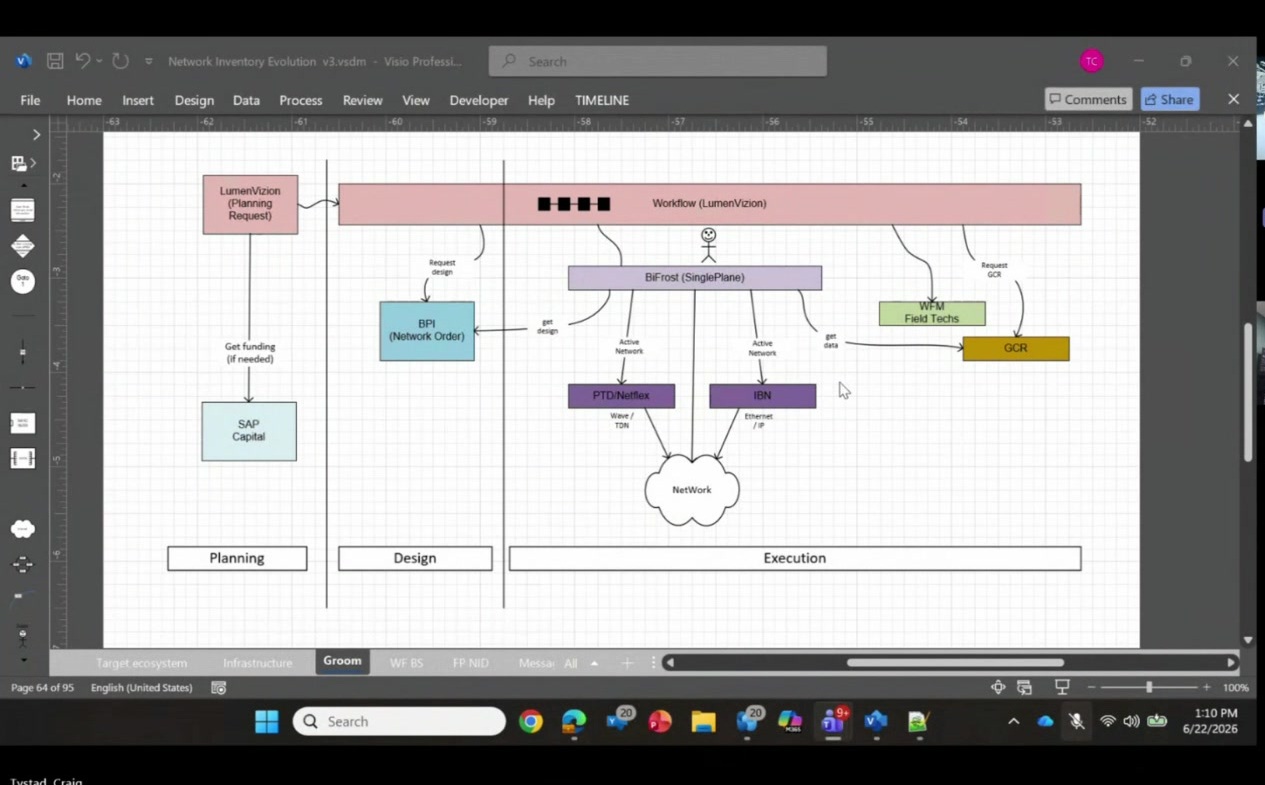Open the Developer ribbon tab
Image resolution: width=1265 pixels, height=785 pixels.
tap(479, 100)
